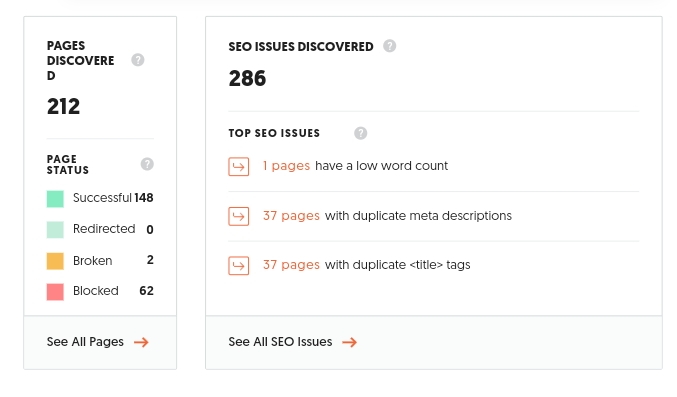Screen dimensions: 677x397
Task: Click '1 pages' low word count link
Action: (x=286, y=166)
